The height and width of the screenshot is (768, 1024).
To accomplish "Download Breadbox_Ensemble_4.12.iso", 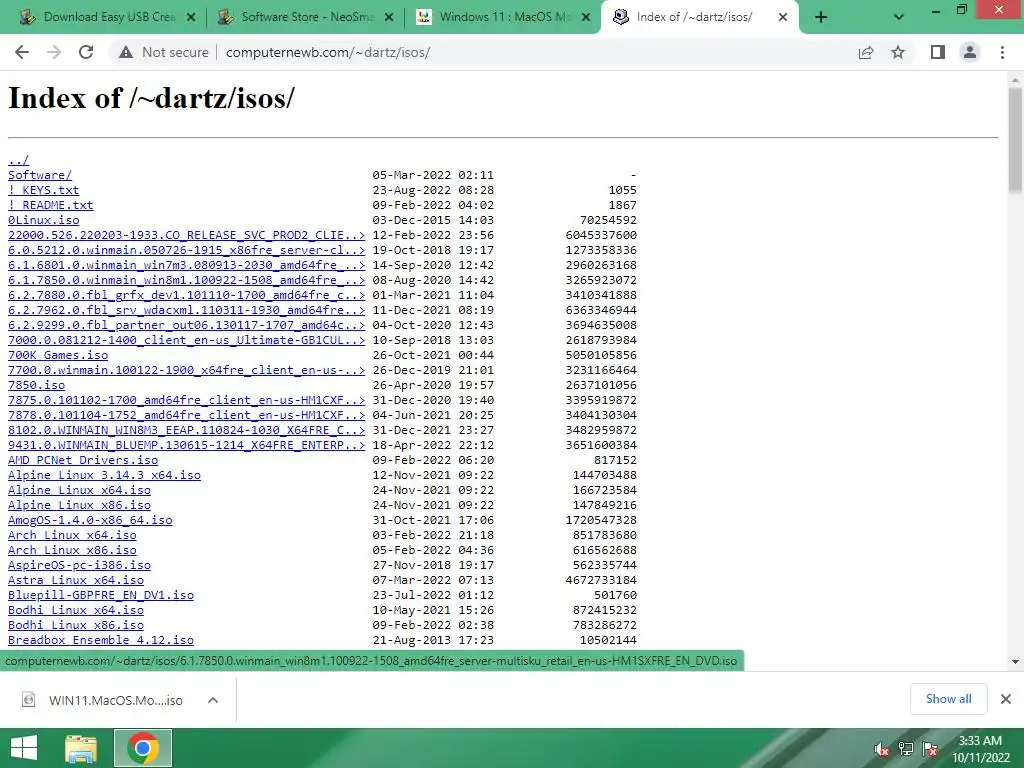I will (x=101, y=641).
